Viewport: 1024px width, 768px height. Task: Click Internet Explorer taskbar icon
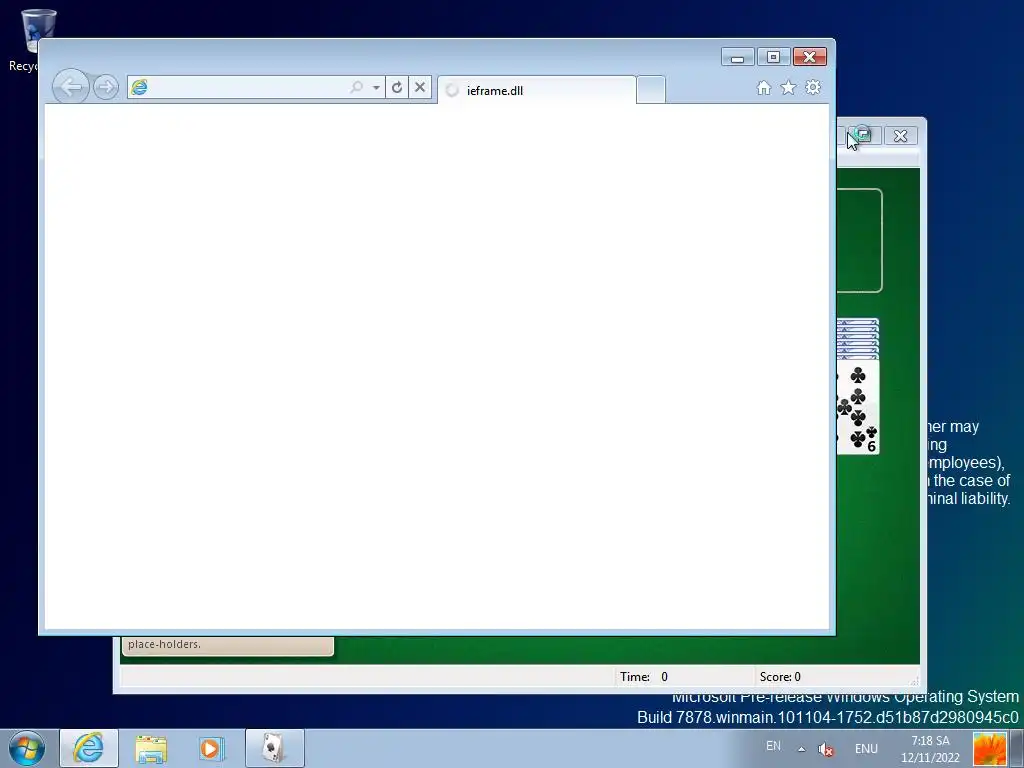pos(89,748)
